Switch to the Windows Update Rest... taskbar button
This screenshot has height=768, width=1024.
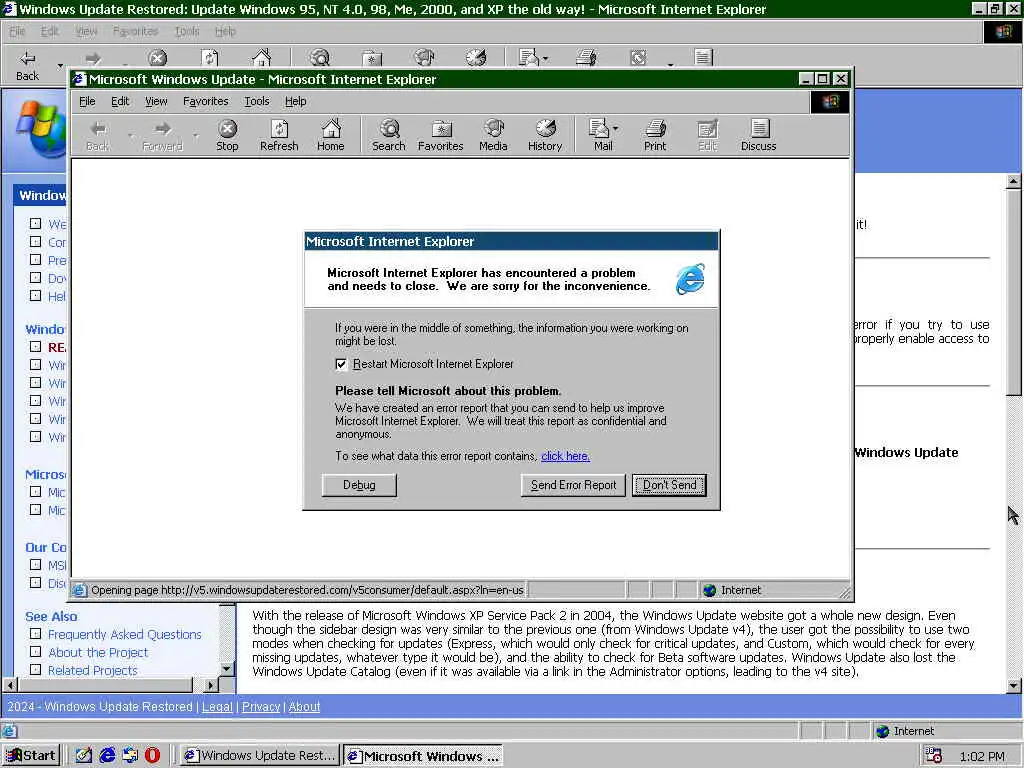260,756
